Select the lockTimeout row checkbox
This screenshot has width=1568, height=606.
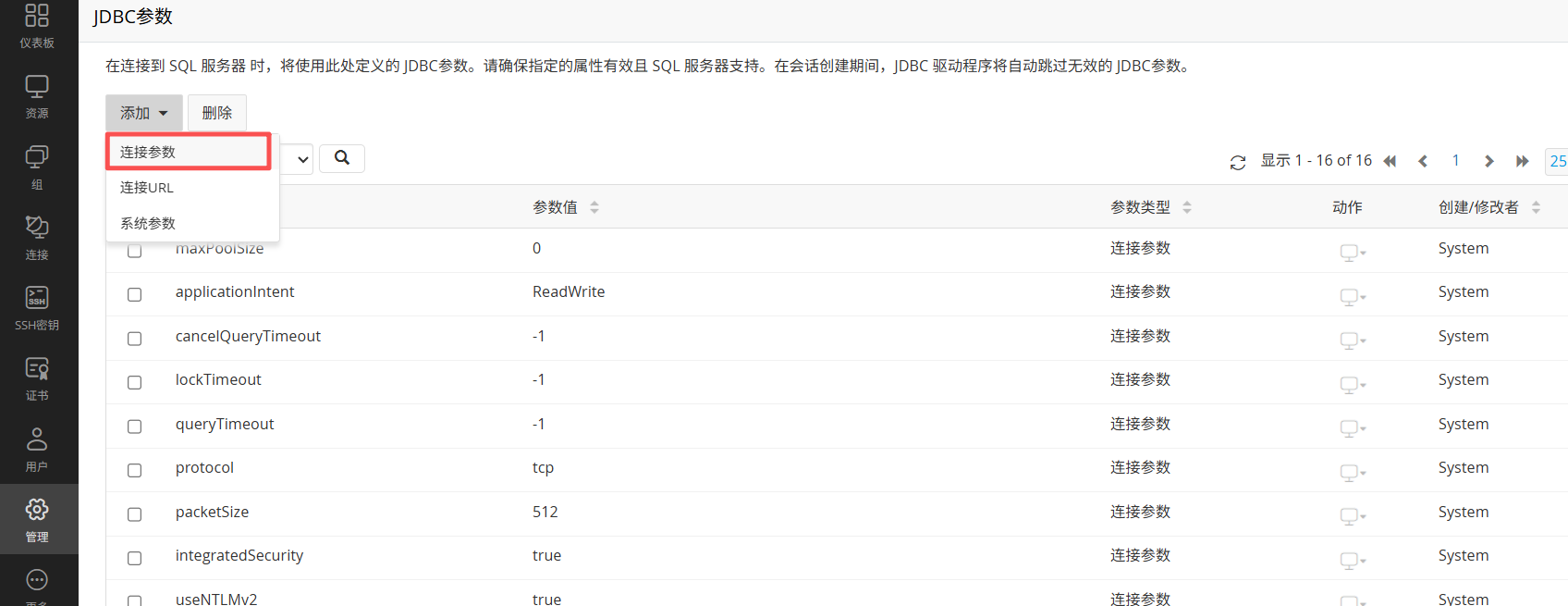(135, 382)
